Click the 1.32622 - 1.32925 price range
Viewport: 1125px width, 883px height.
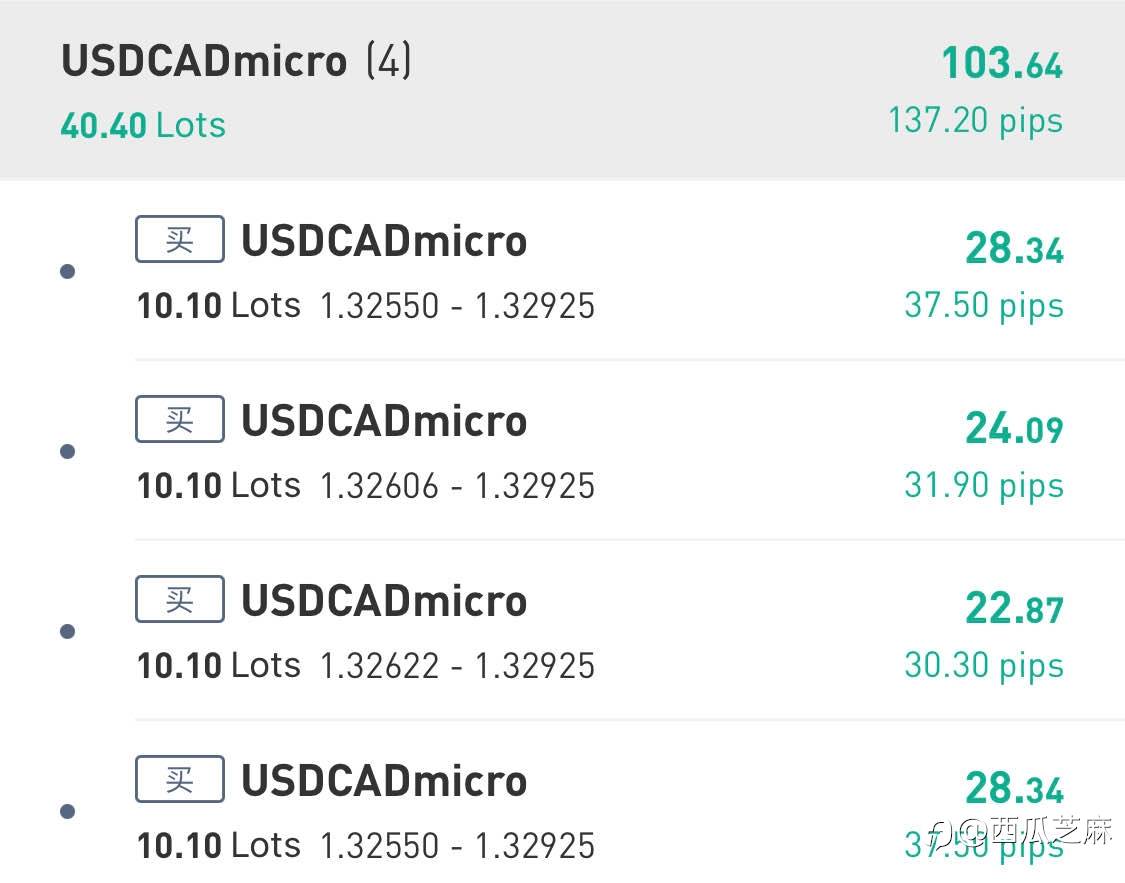[x=457, y=667]
